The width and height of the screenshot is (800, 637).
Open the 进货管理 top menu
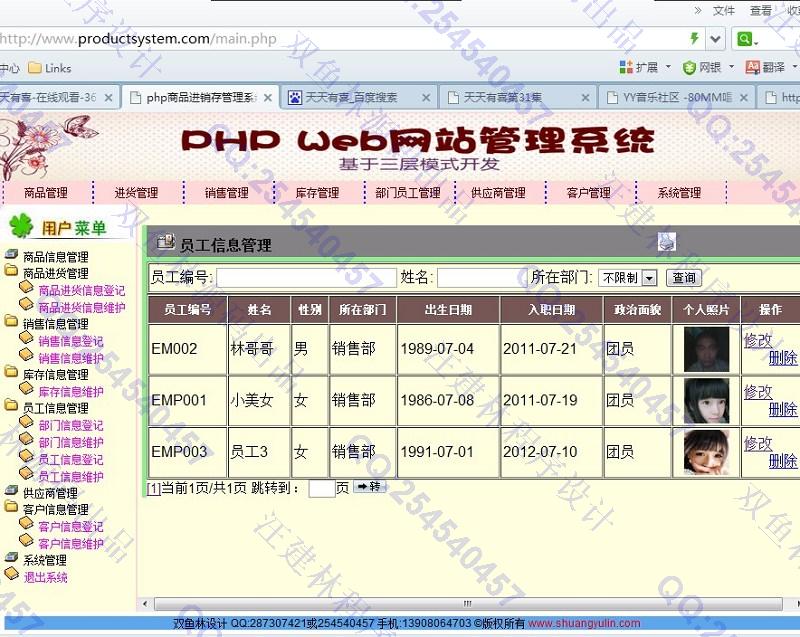136,193
